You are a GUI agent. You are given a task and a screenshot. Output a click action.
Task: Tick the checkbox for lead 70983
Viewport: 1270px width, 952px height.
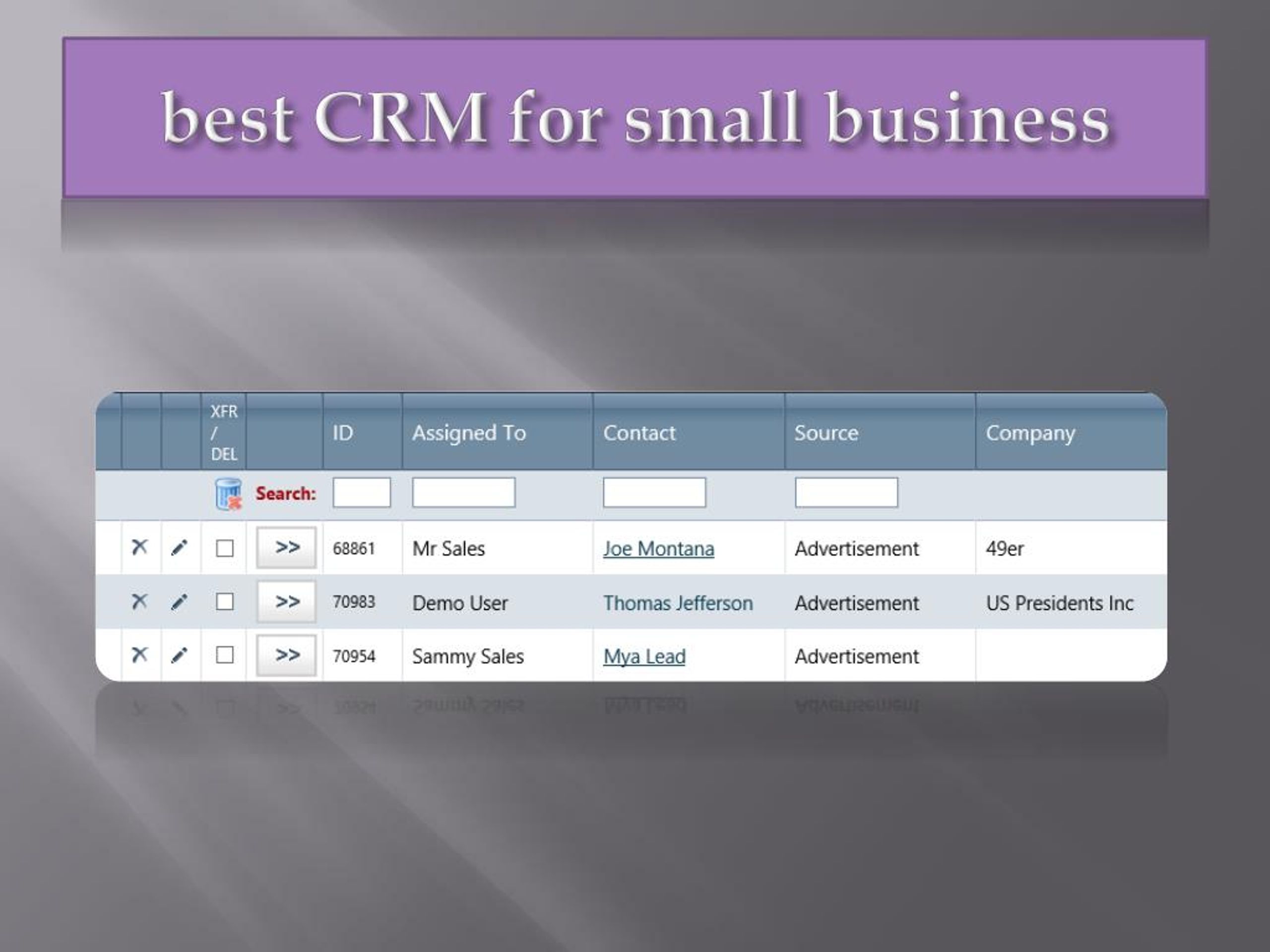click(225, 602)
